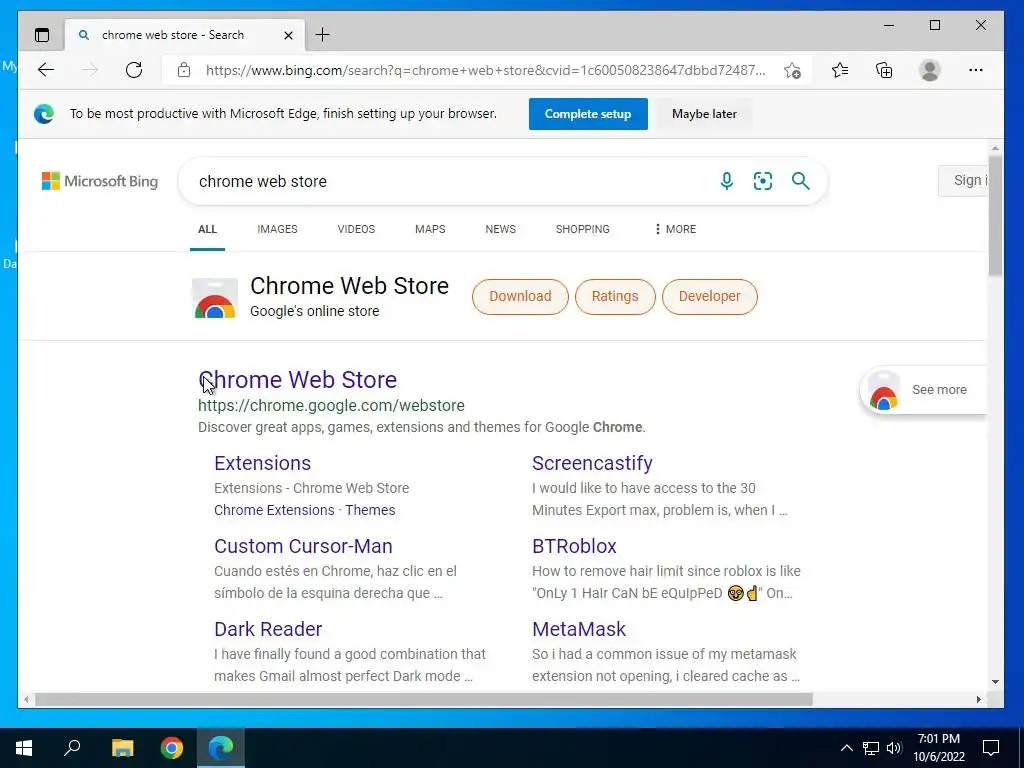
Task: Switch to the News tab
Action: point(500,229)
